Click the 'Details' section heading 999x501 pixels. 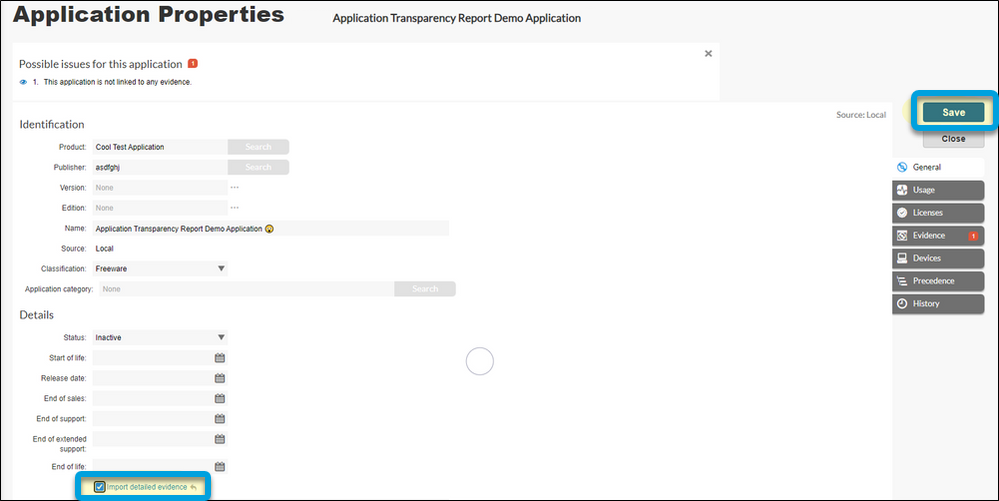[x=36, y=315]
